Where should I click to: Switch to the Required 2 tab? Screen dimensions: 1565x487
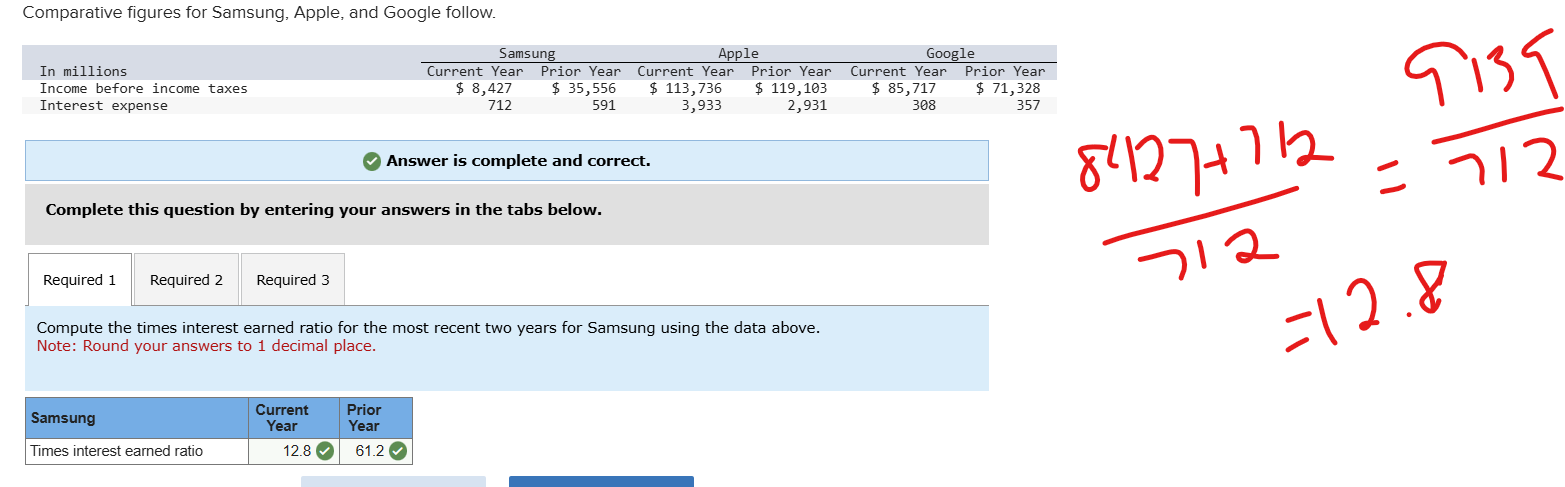pyautogui.click(x=186, y=280)
